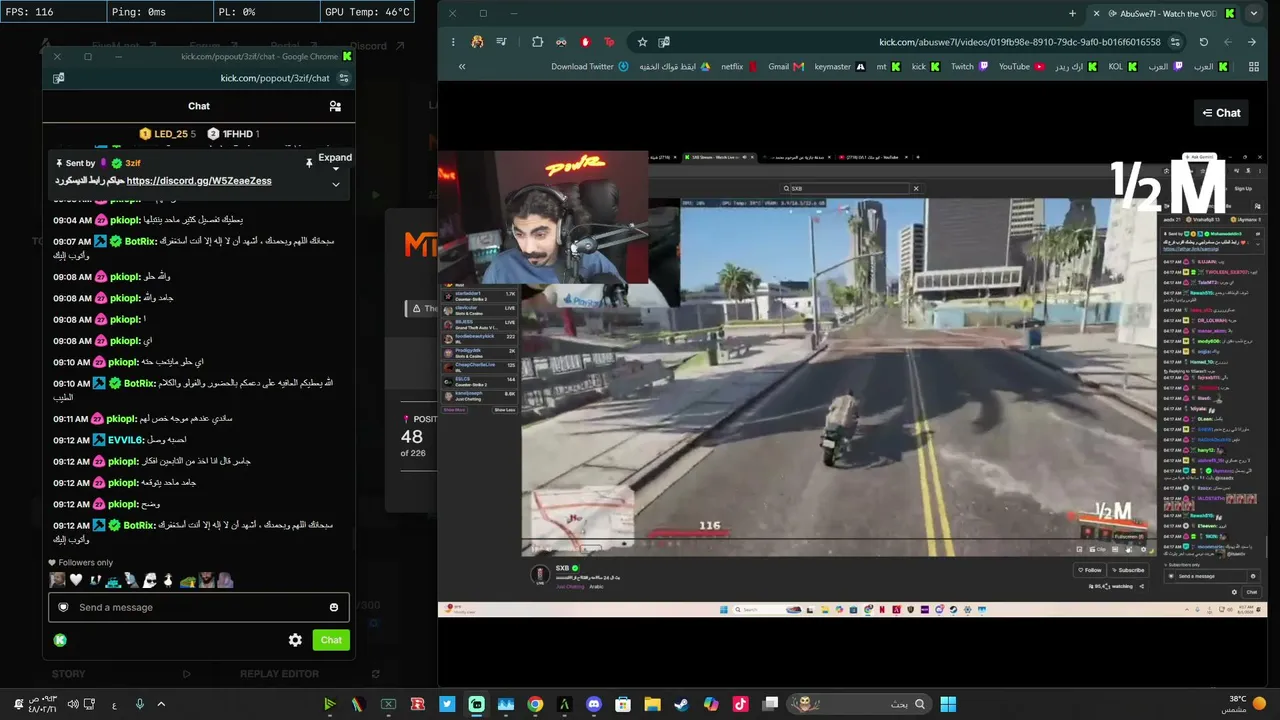Click the green Chat send button
The width and height of the screenshot is (1280, 720).
tap(331, 640)
